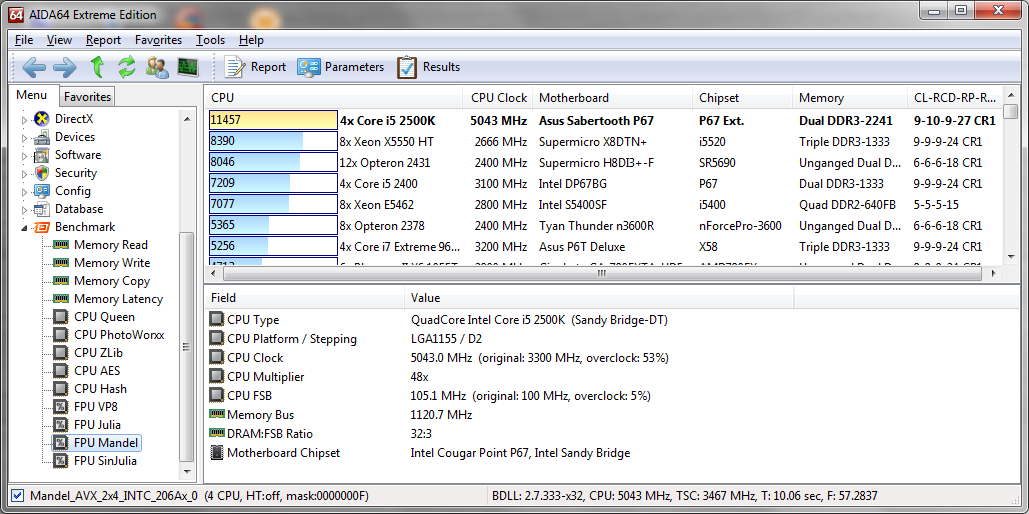Click the Software icon in tree
The image size is (1029, 514).
coord(41,156)
